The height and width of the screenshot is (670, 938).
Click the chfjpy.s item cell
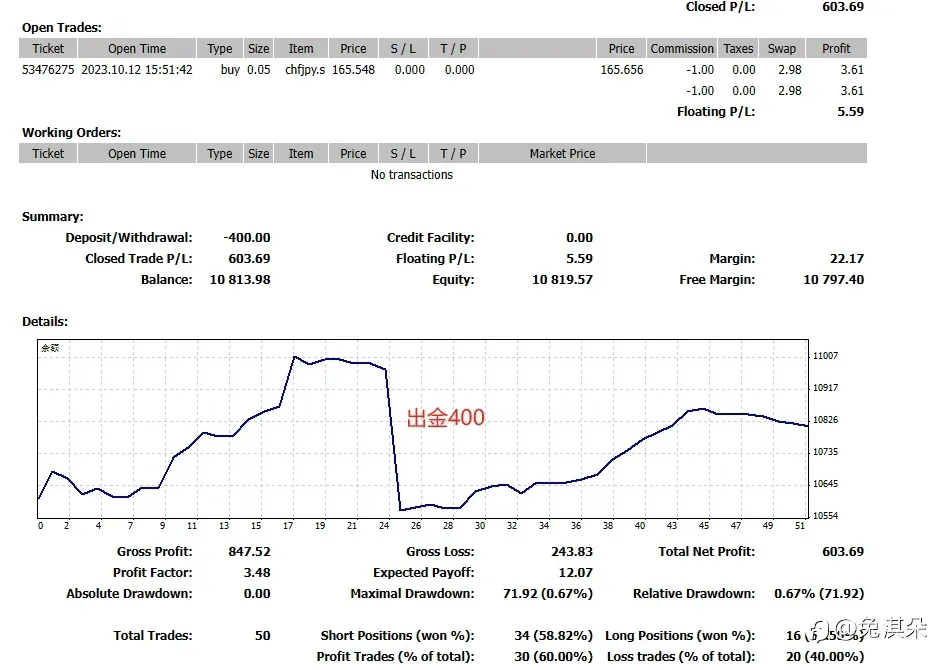coord(304,70)
